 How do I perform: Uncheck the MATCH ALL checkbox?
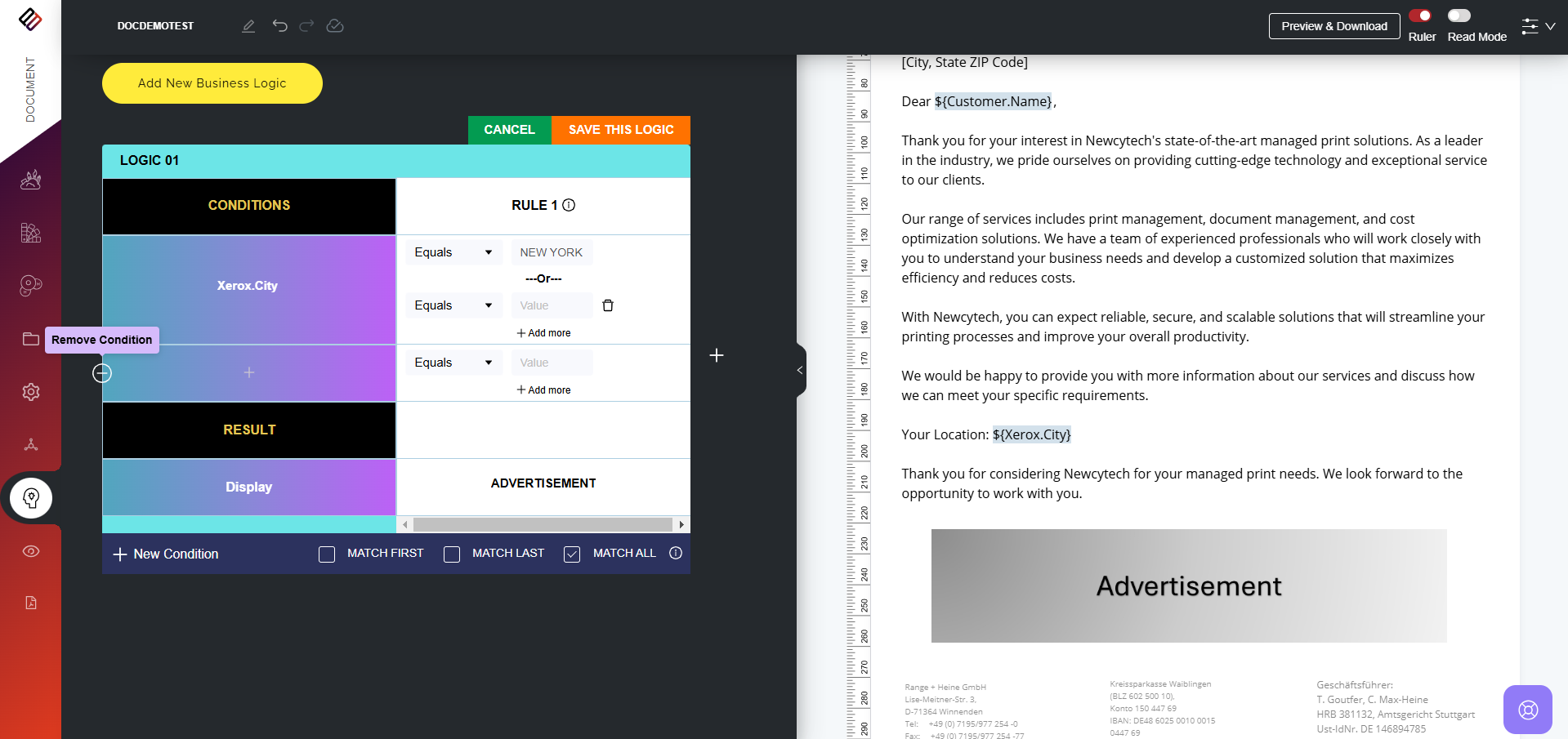[x=572, y=554]
